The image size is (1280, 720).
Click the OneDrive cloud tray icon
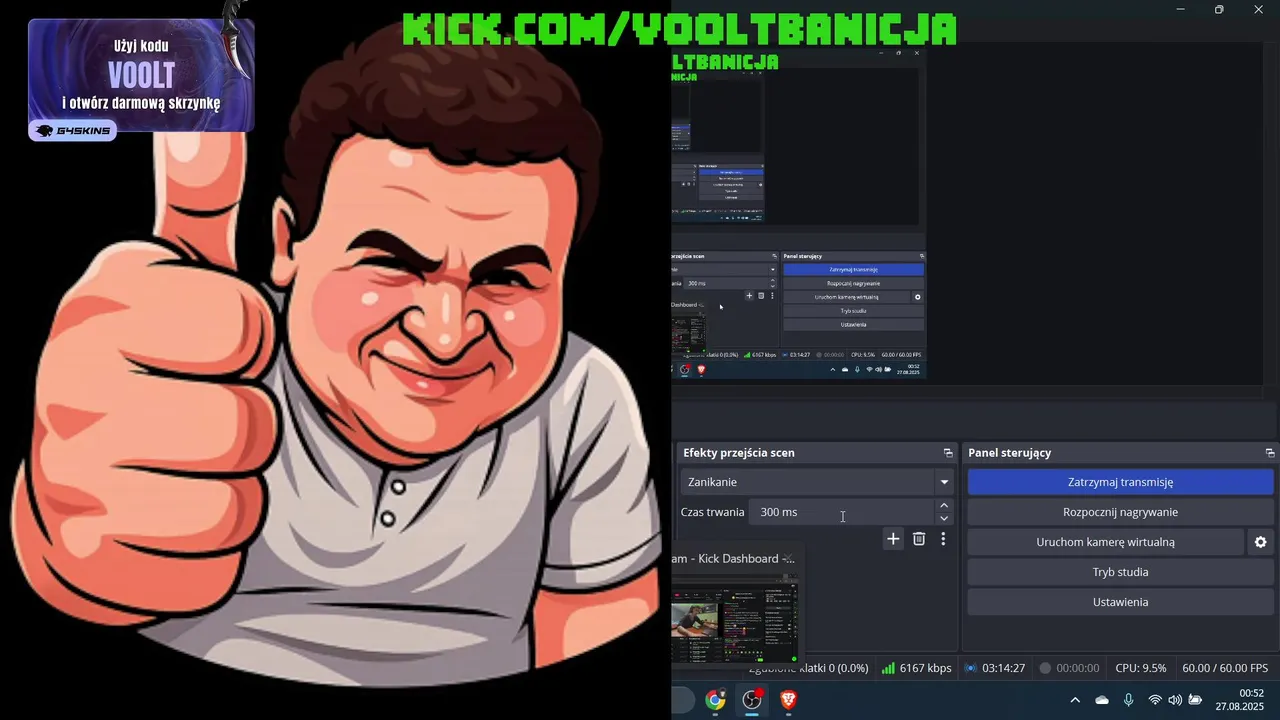point(1102,700)
